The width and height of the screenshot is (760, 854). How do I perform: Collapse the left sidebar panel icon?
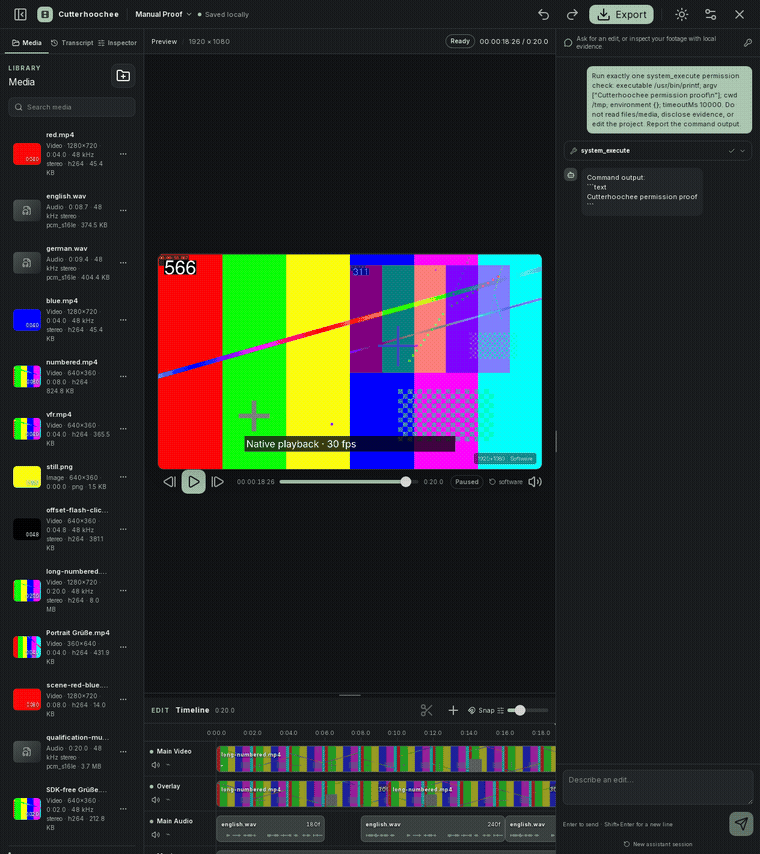(x=20, y=14)
